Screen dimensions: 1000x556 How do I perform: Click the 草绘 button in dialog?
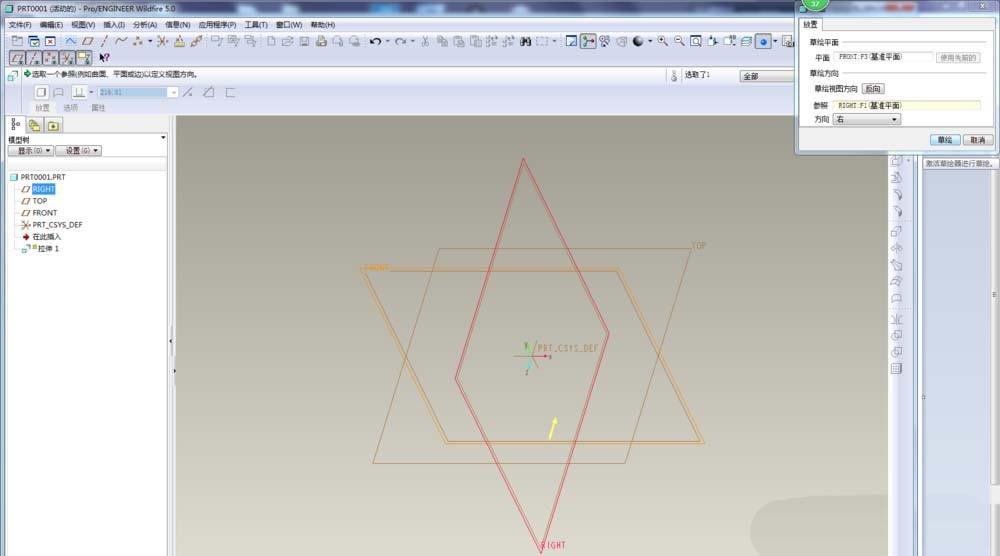pyautogui.click(x=944, y=140)
